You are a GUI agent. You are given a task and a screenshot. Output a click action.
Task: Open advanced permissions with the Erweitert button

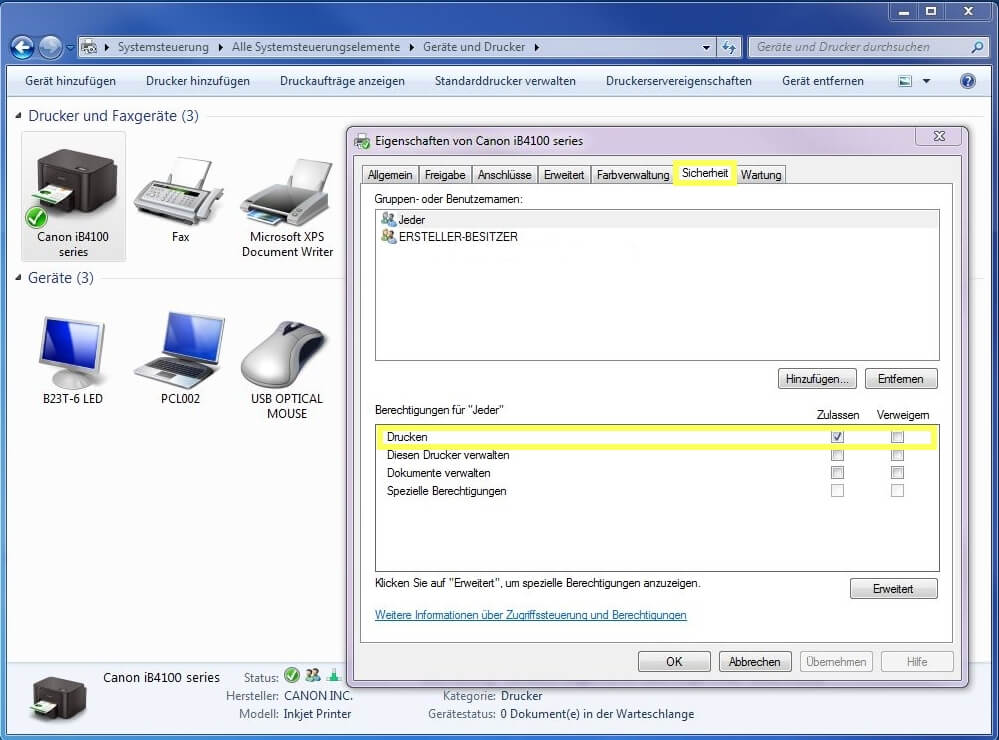[x=893, y=589]
